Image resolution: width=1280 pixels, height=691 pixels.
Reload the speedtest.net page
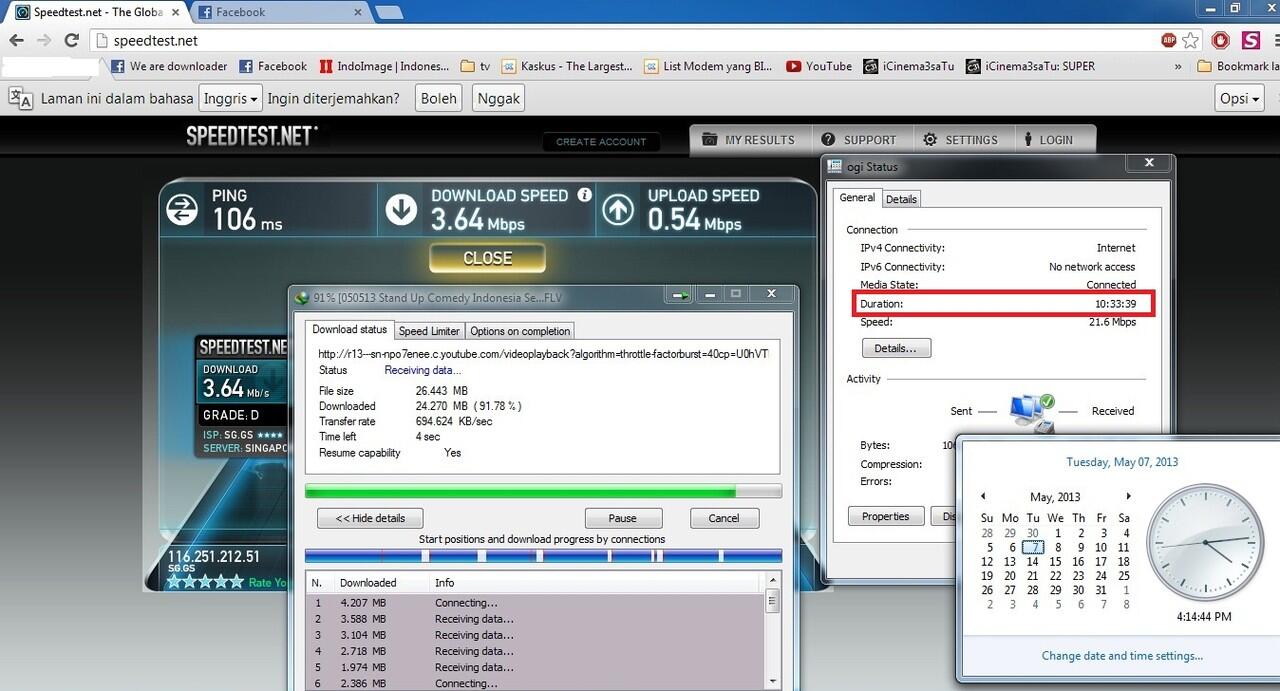click(x=71, y=41)
